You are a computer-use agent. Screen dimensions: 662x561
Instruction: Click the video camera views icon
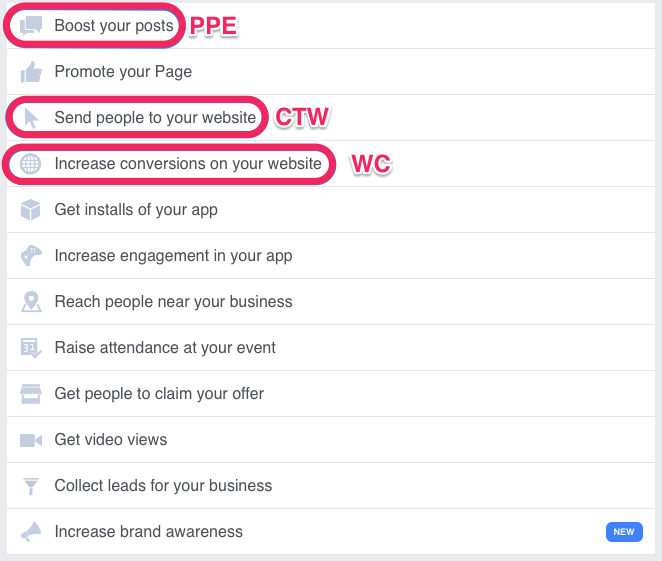click(31, 440)
